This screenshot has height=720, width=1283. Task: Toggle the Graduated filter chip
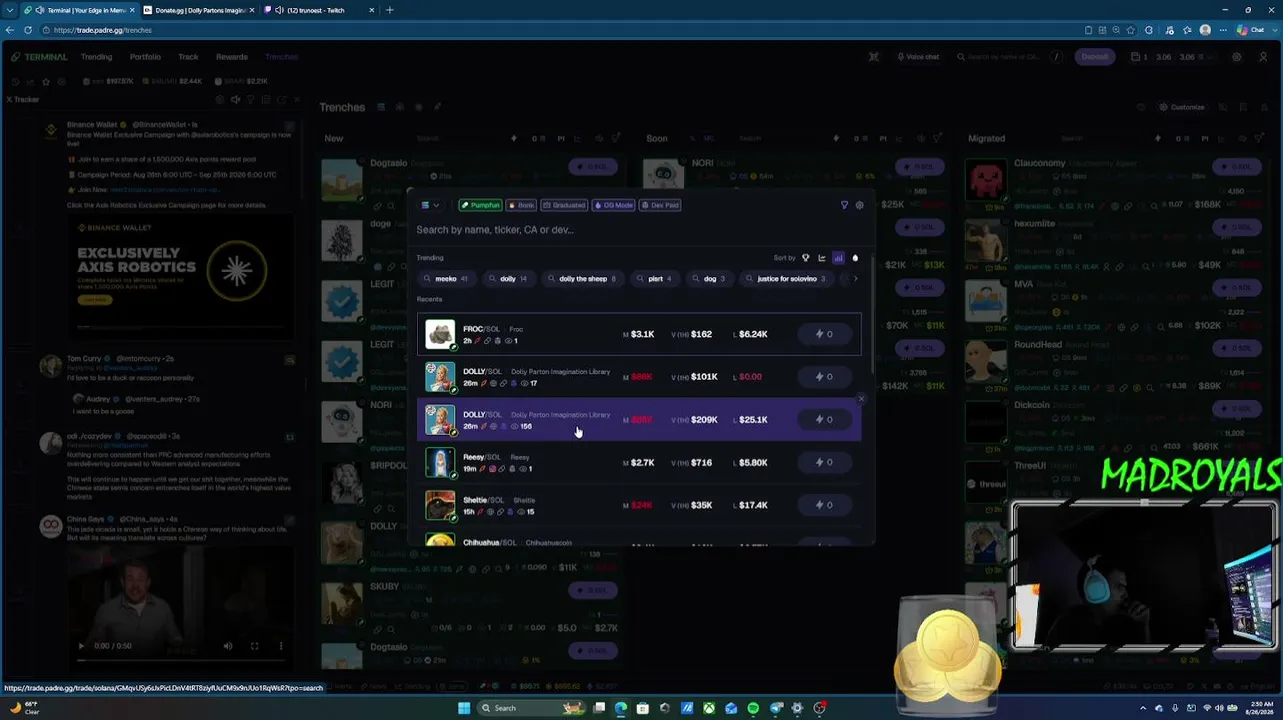[x=564, y=205]
